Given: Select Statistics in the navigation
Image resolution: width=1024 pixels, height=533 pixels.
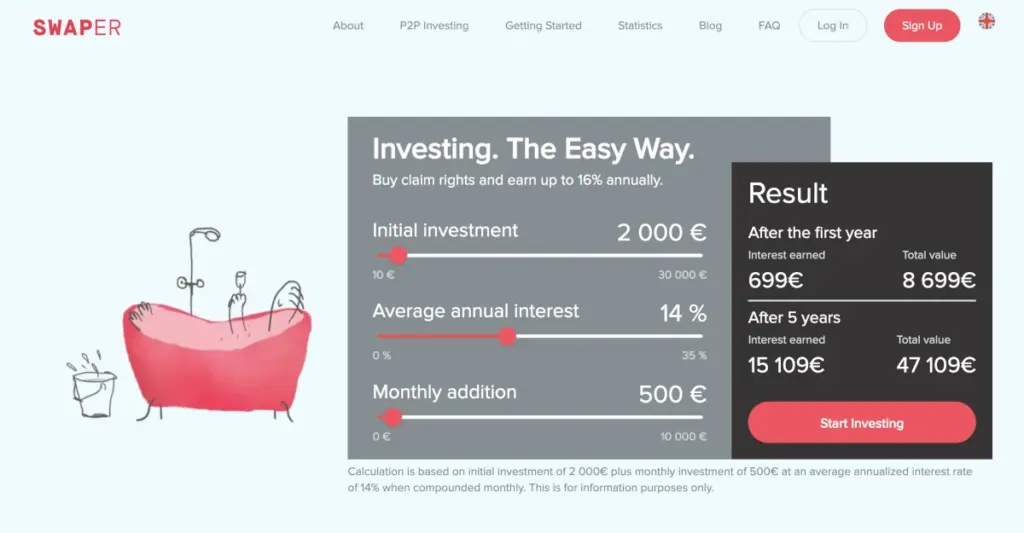Looking at the screenshot, I should [x=640, y=25].
